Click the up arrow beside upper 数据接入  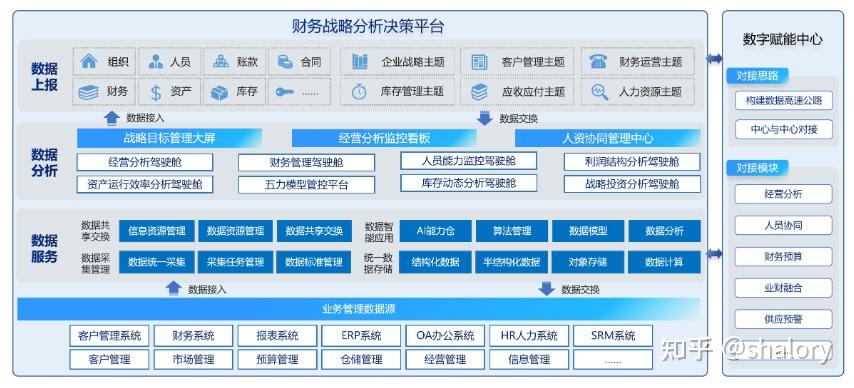coord(112,118)
